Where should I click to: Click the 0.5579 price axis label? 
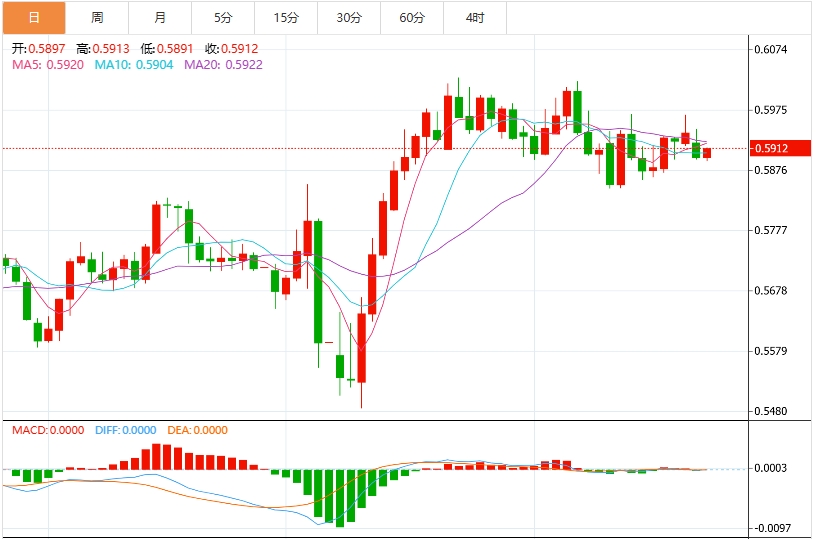(x=771, y=351)
